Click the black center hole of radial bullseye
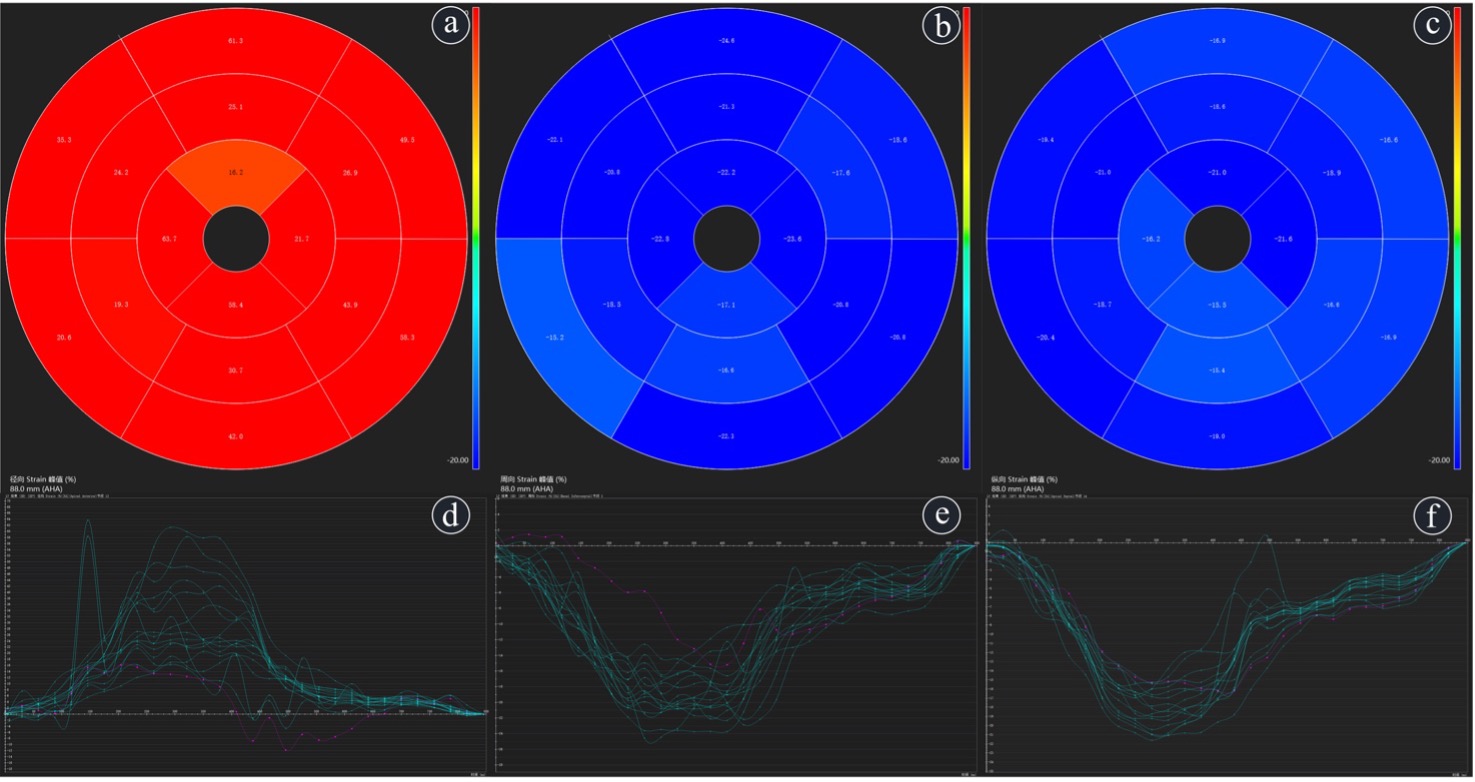 (x=235, y=239)
